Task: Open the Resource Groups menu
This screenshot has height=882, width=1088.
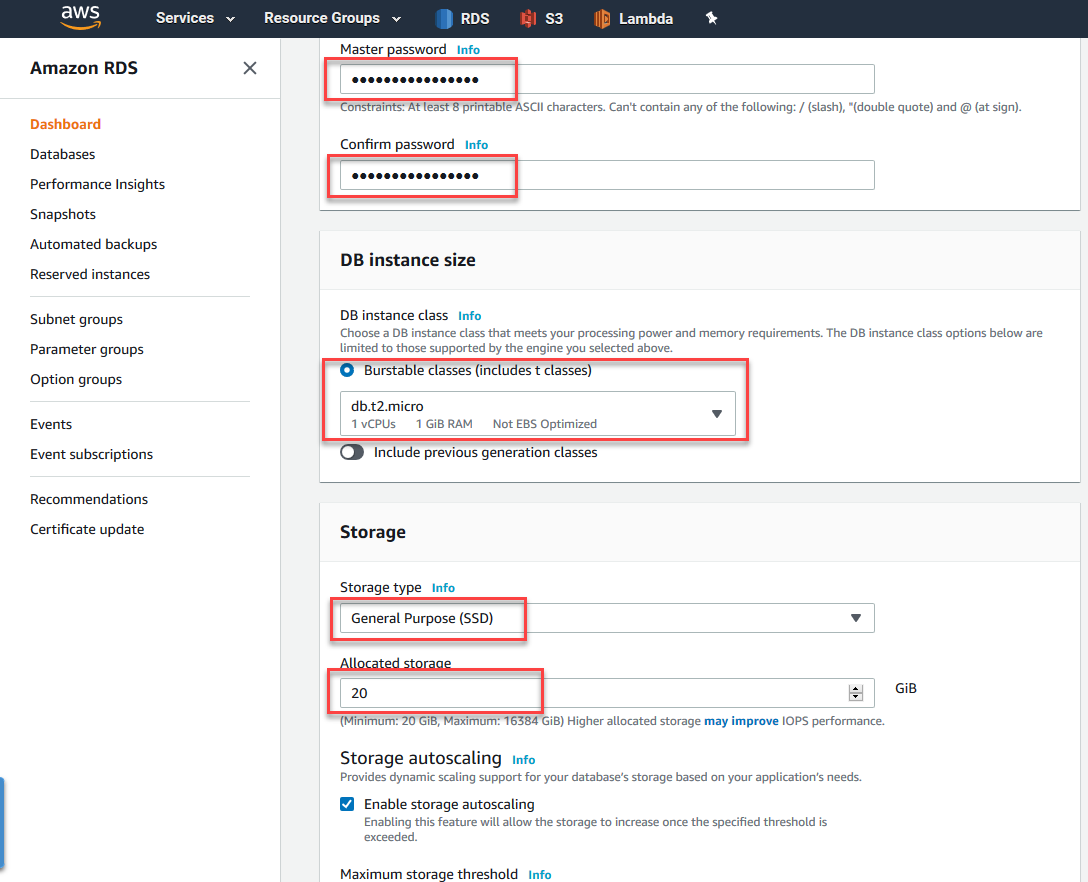Action: 332,18
